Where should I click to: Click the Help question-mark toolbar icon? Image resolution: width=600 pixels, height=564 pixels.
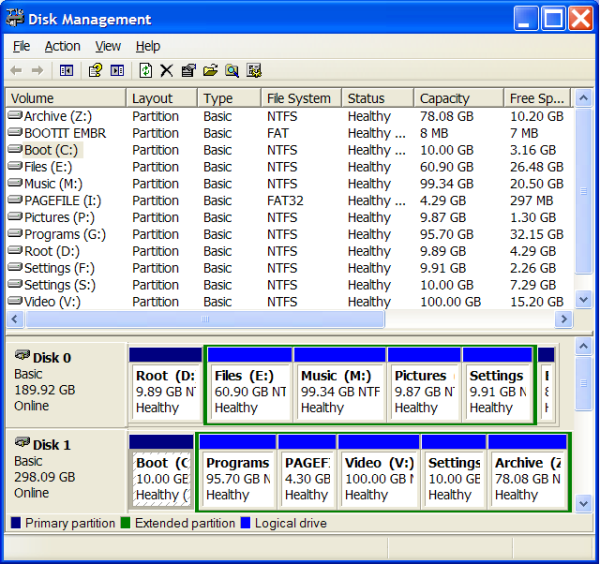click(x=95, y=70)
